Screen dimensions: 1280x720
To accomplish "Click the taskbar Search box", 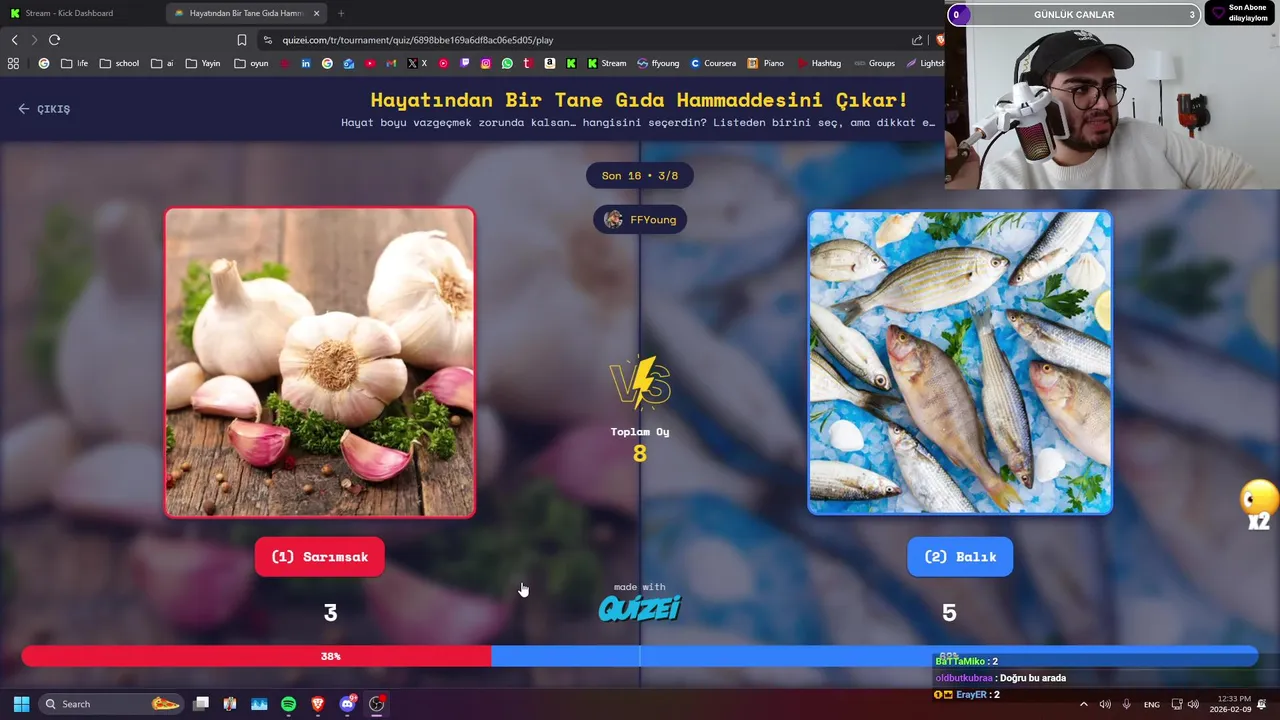I will (x=112, y=704).
